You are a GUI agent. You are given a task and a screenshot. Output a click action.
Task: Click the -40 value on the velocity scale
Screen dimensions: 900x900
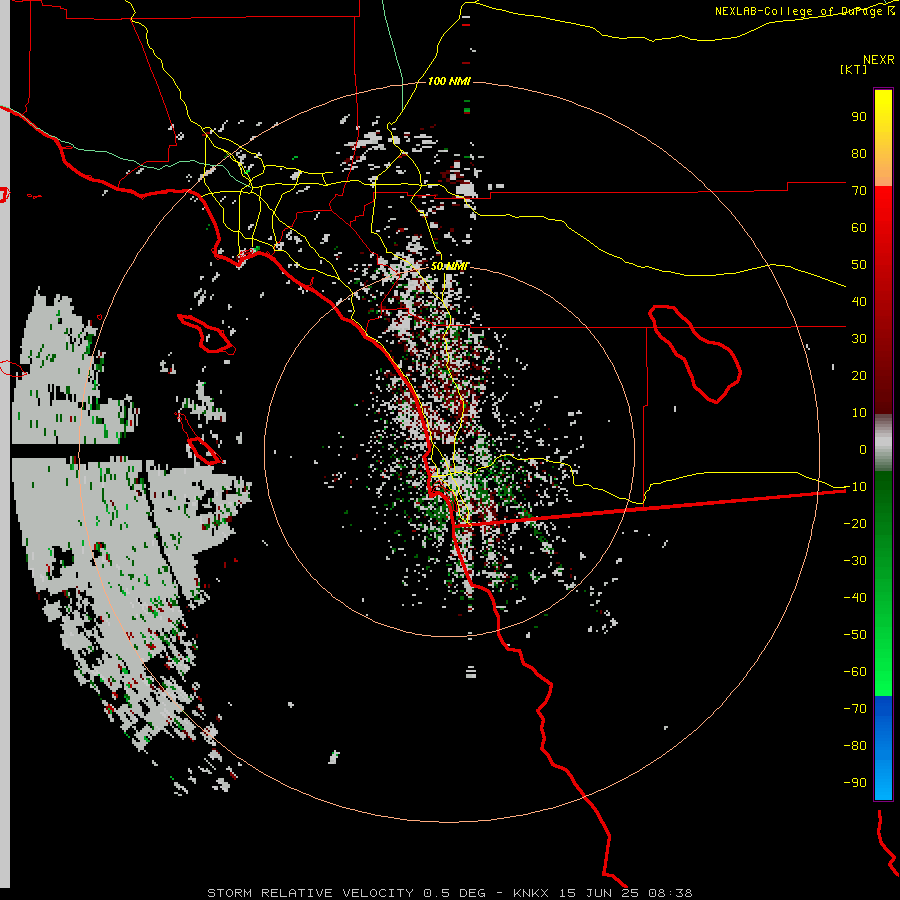pyautogui.click(x=855, y=598)
